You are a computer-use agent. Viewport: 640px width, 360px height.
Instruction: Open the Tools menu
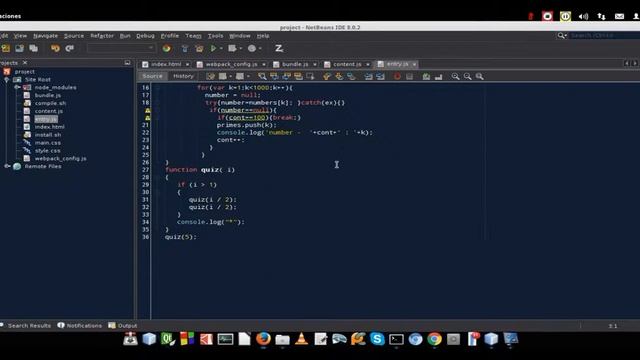pyautogui.click(x=216, y=36)
